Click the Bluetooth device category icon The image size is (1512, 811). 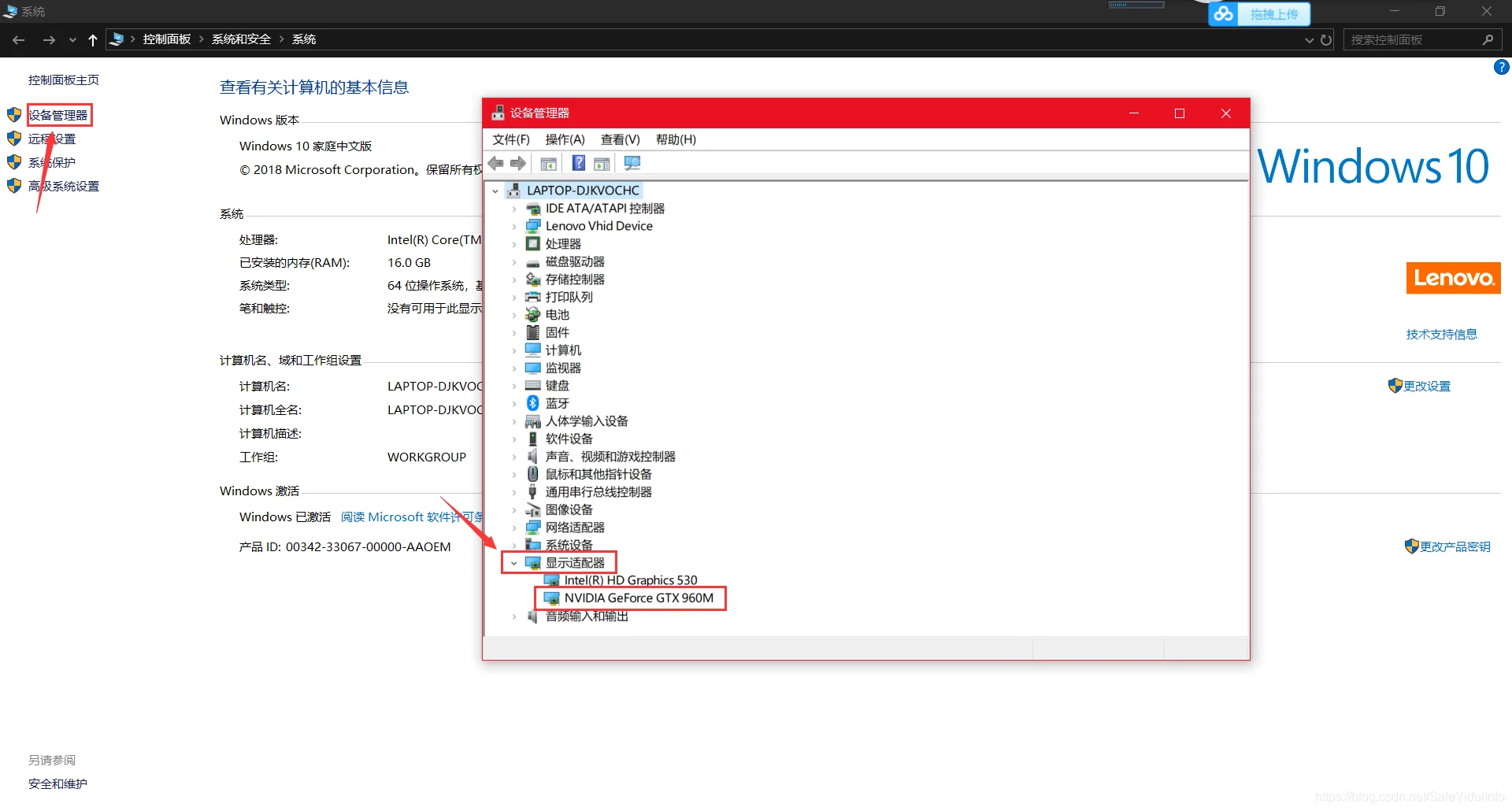(532, 403)
